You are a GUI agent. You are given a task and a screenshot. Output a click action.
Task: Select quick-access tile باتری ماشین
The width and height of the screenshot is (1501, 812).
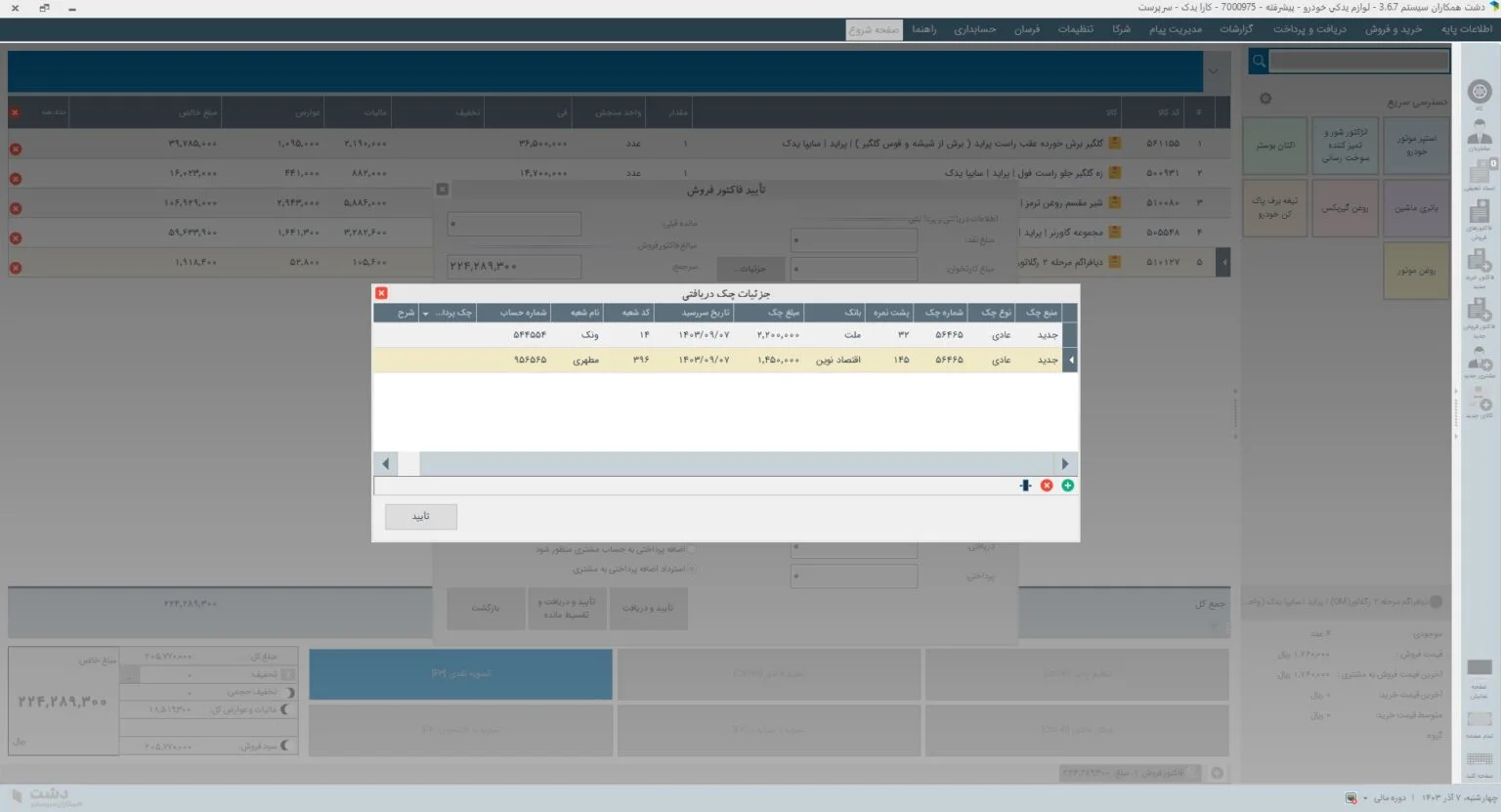click(x=1416, y=208)
